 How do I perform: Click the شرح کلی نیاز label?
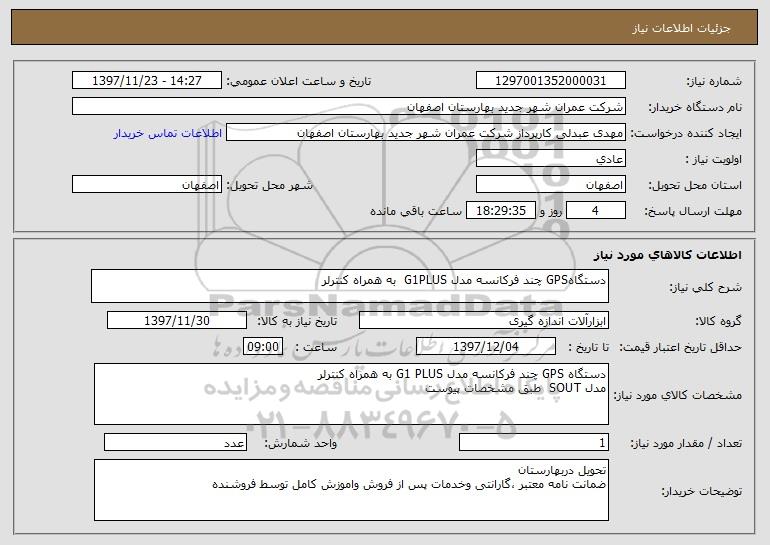click(706, 287)
